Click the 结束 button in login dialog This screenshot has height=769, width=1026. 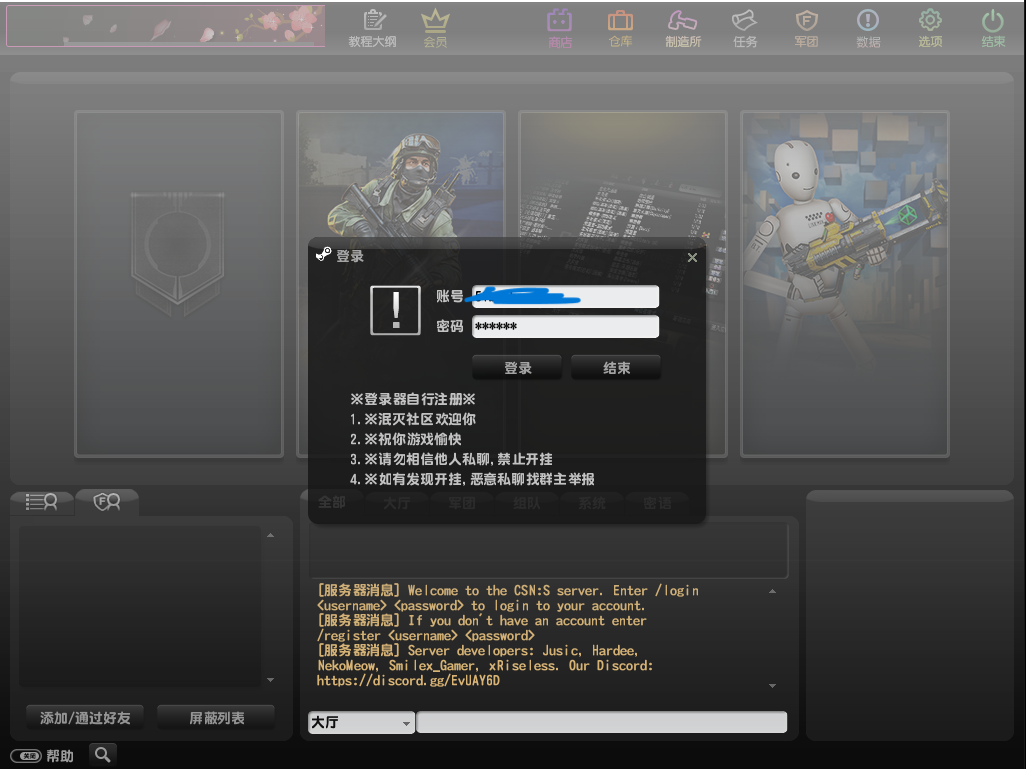click(616, 368)
